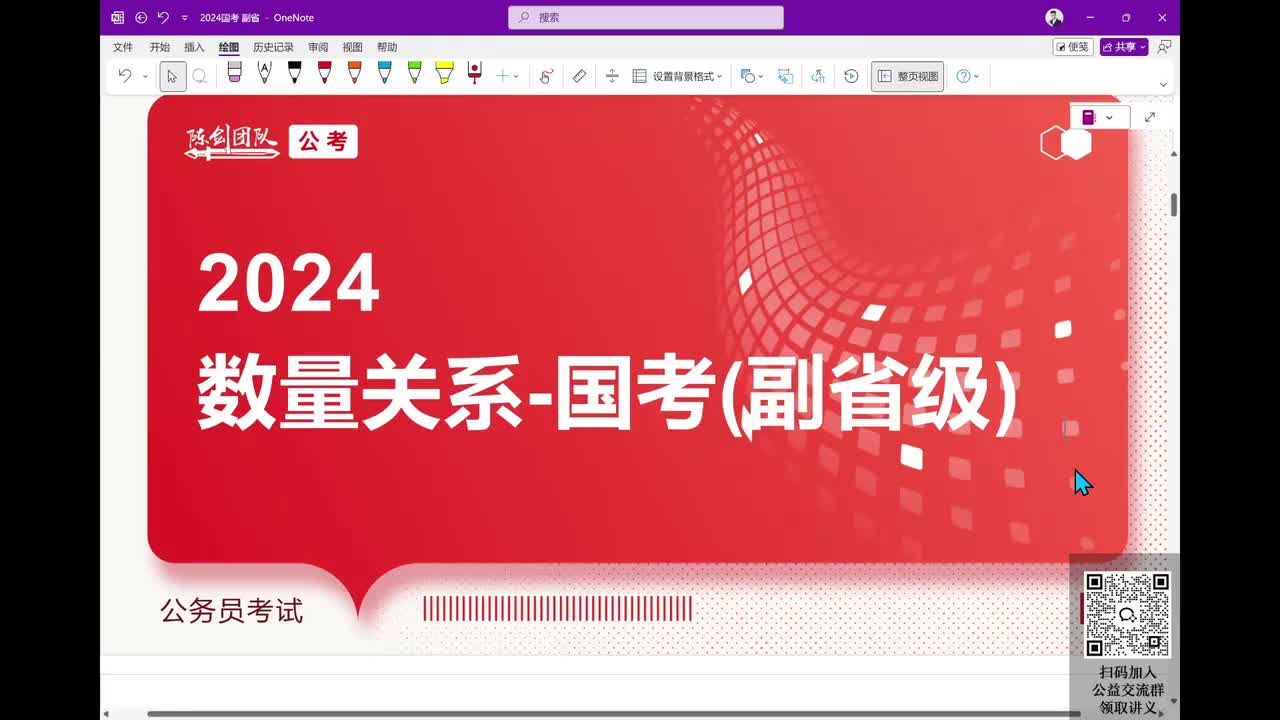Select the dark red marker pen
The width and height of the screenshot is (1280, 720).
coord(475,73)
